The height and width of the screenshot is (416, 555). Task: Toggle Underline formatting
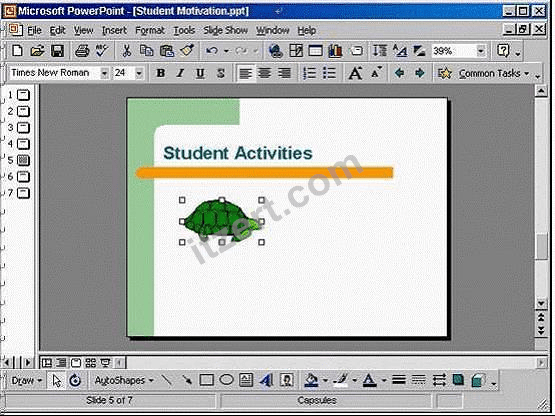pos(200,73)
